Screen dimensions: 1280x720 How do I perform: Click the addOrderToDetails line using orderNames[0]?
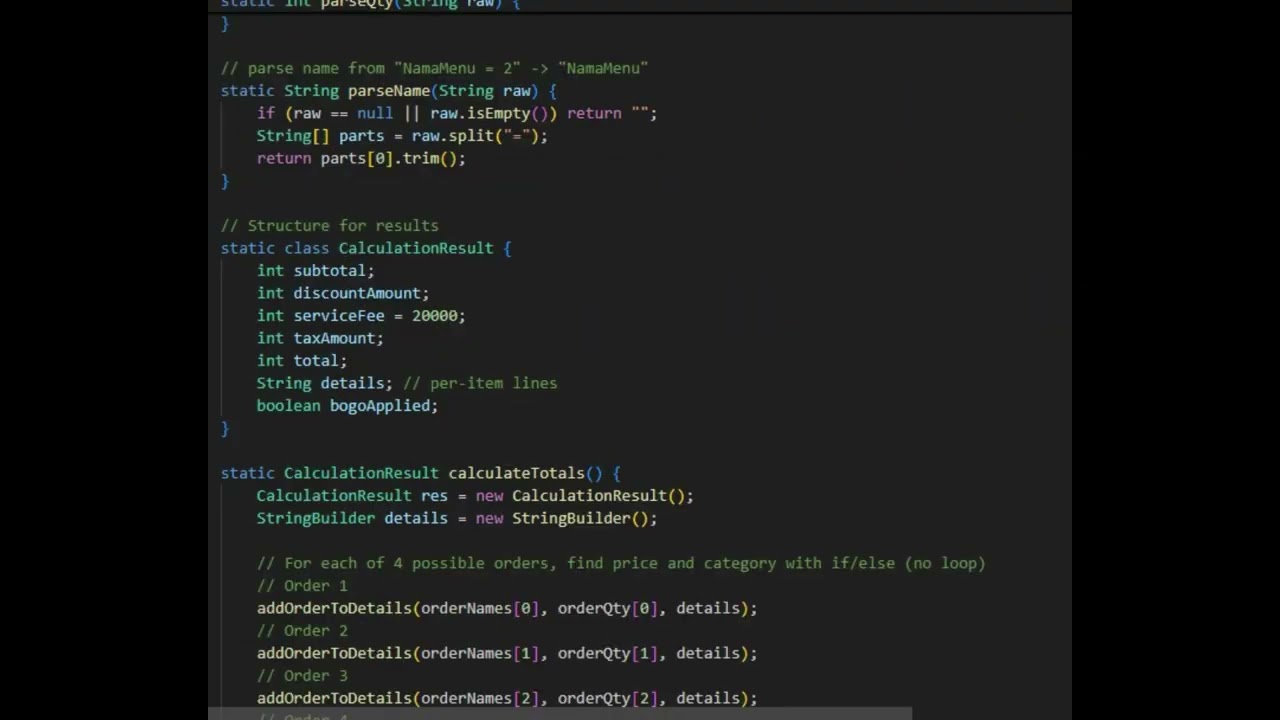tap(507, 608)
